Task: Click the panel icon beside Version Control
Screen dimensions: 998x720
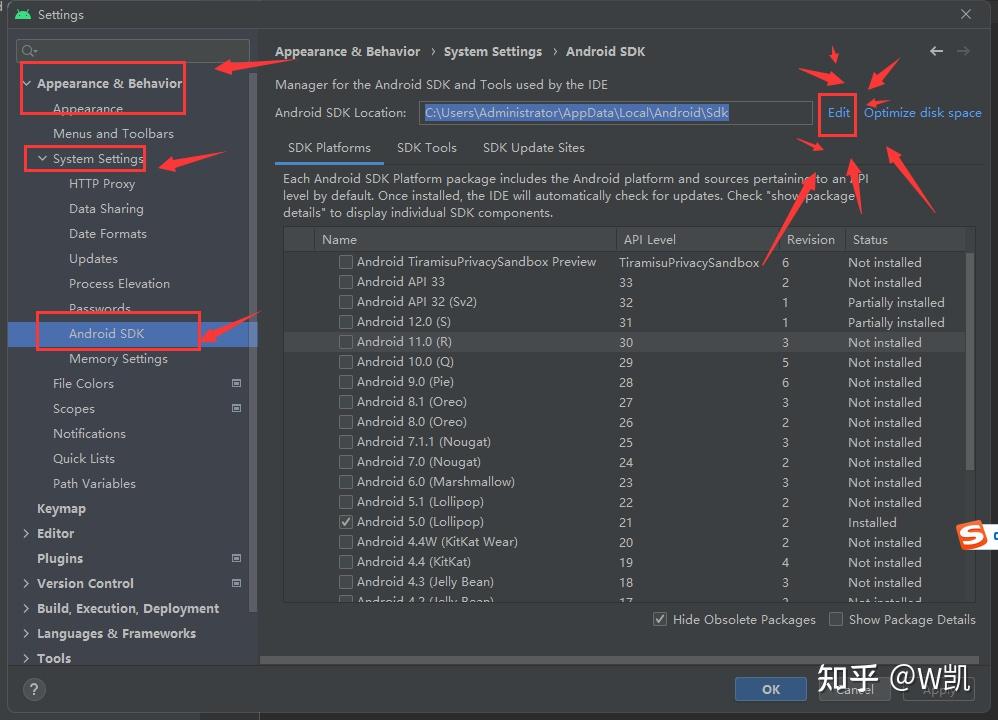Action: point(236,583)
